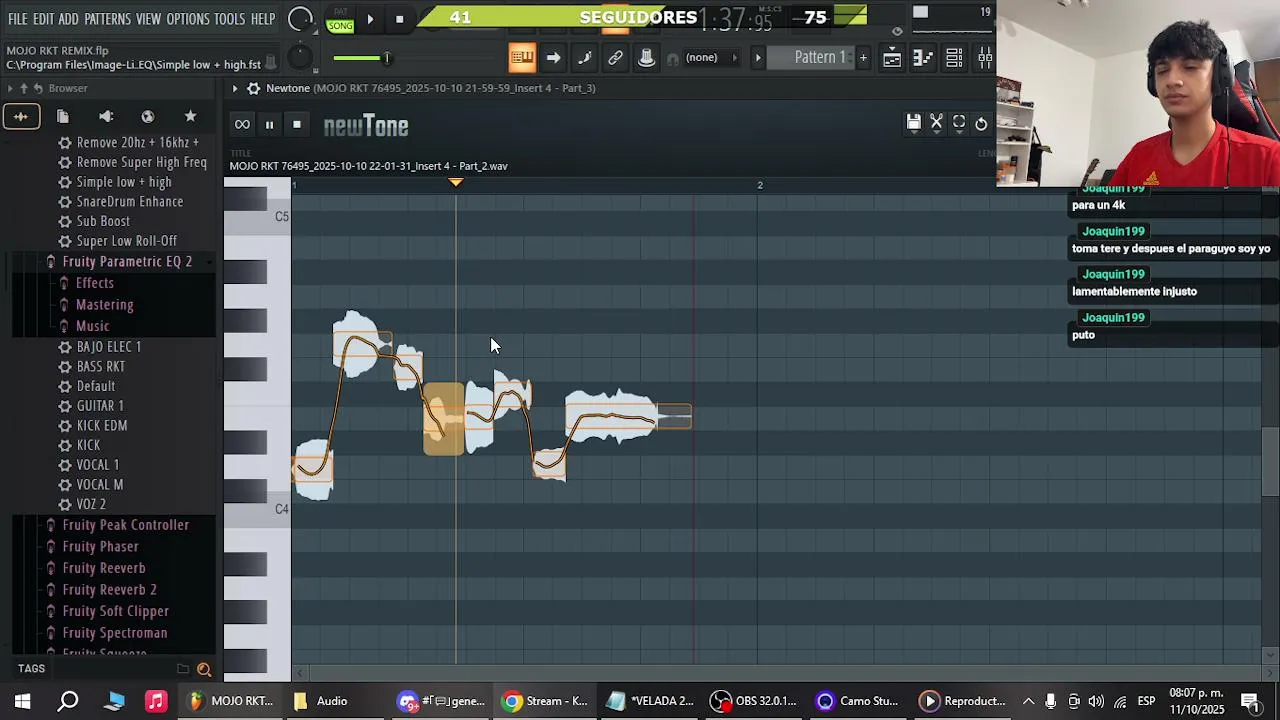The width and height of the screenshot is (1280, 720).
Task: Click the step edit arrow icon
Action: (x=553, y=58)
